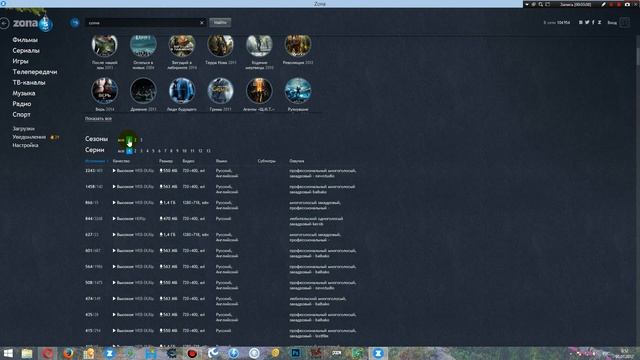Select все in the Сезоны row

(121, 140)
